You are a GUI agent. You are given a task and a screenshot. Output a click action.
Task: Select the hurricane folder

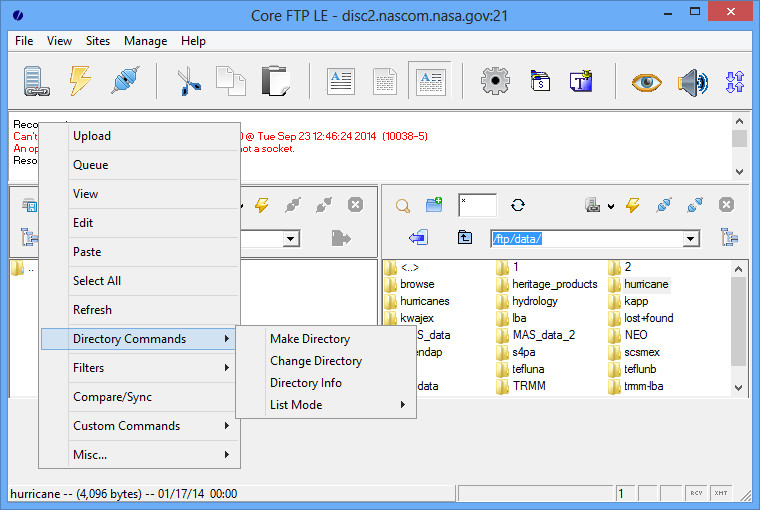pos(640,284)
